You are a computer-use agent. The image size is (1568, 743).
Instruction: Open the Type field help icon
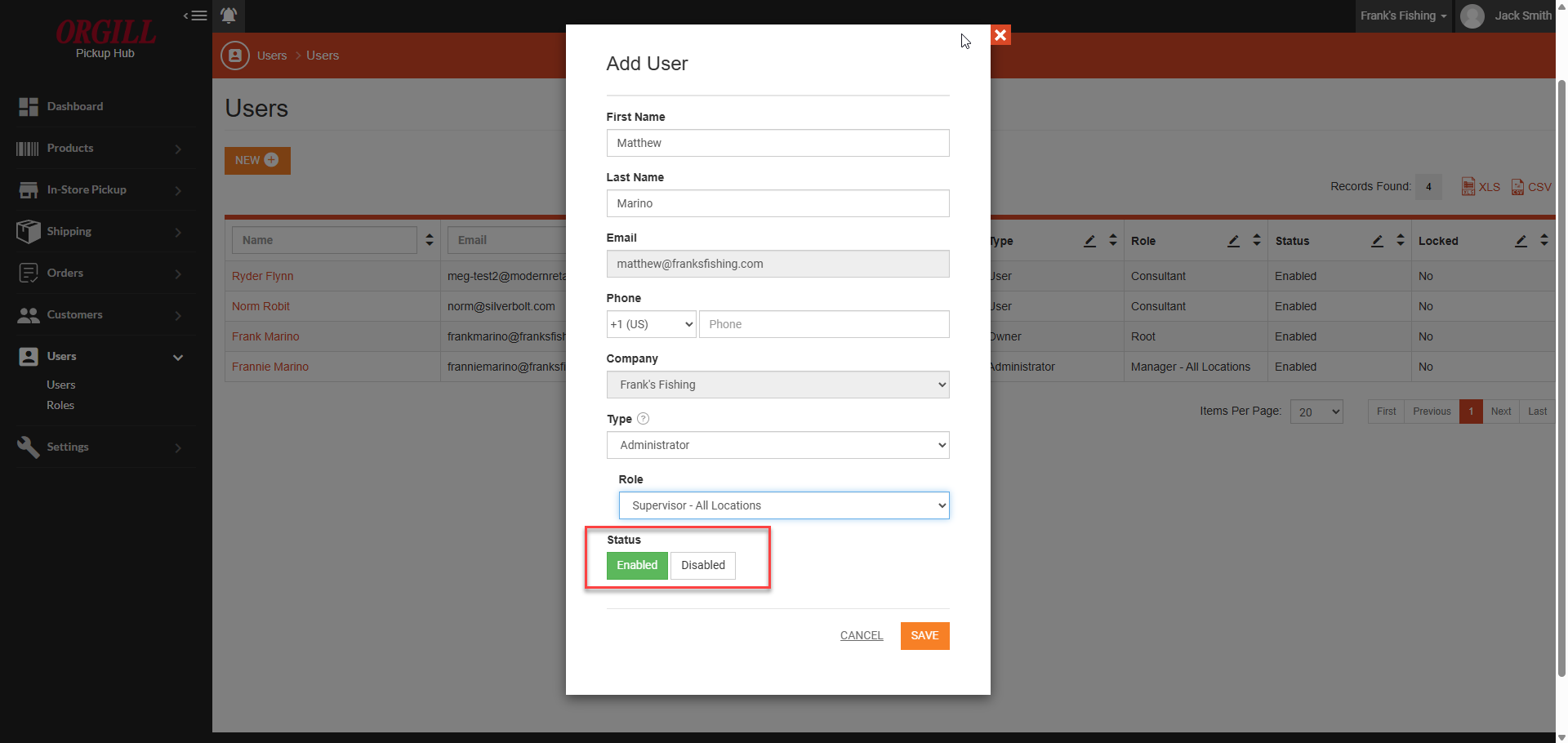tap(643, 419)
